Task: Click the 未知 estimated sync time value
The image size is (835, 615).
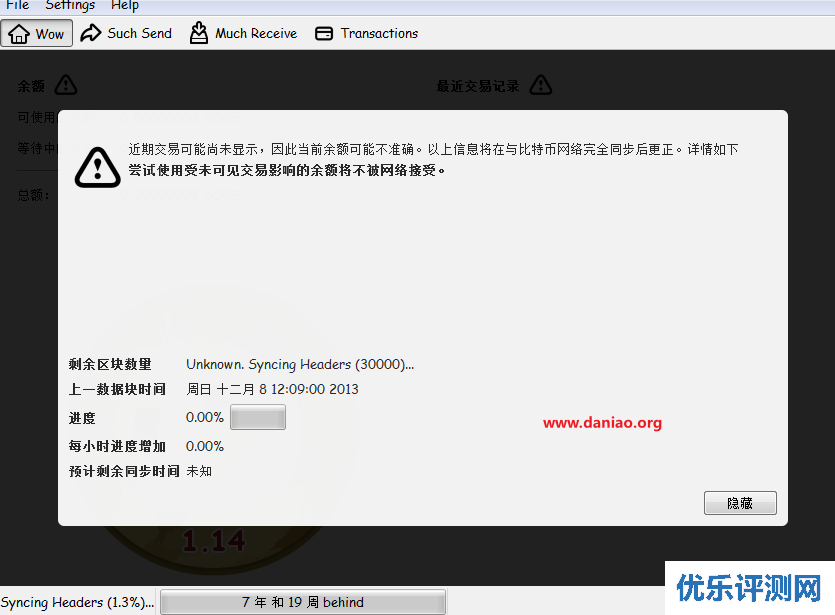Action: pos(199,471)
